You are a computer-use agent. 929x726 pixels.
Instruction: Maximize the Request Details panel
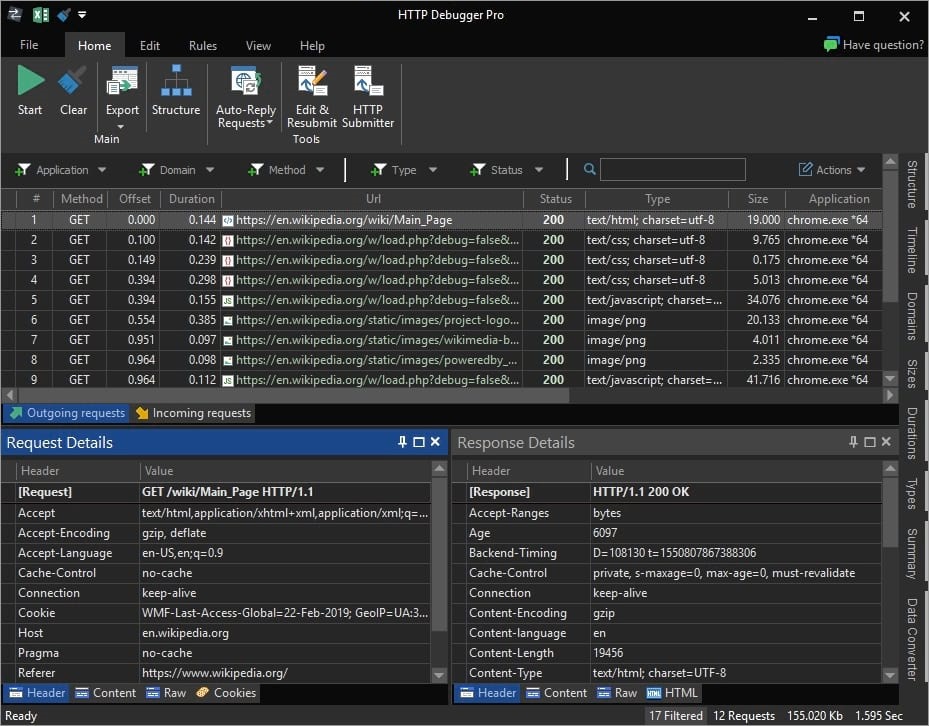pyautogui.click(x=419, y=442)
